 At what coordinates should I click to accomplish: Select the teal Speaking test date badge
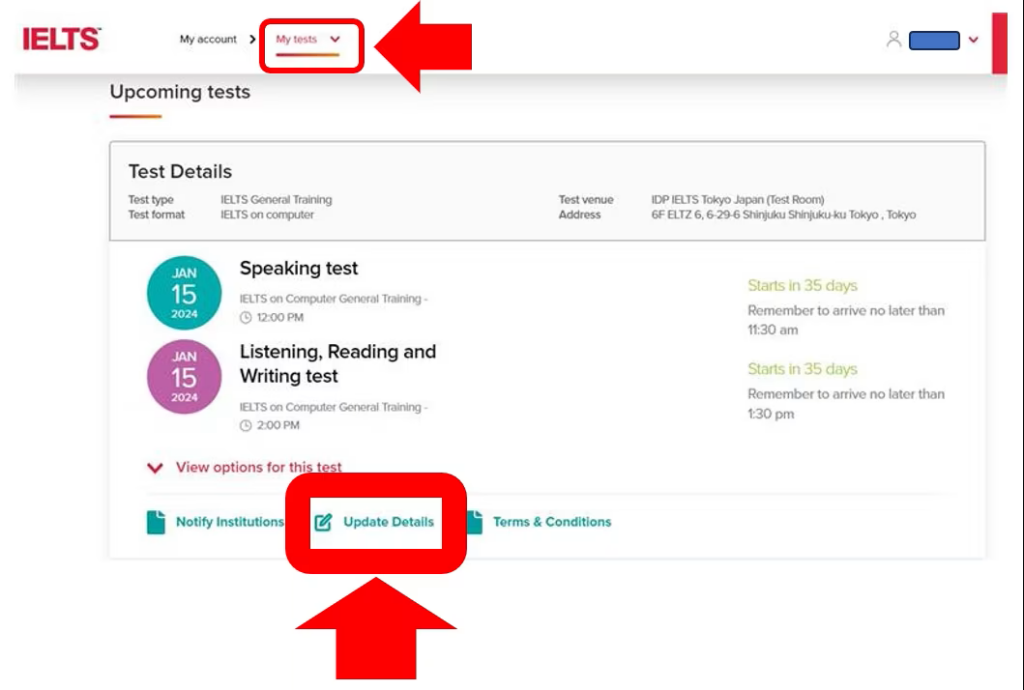(x=184, y=294)
